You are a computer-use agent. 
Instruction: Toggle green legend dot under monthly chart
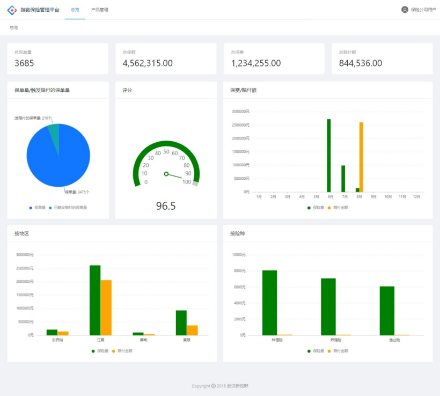(x=309, y=208)
